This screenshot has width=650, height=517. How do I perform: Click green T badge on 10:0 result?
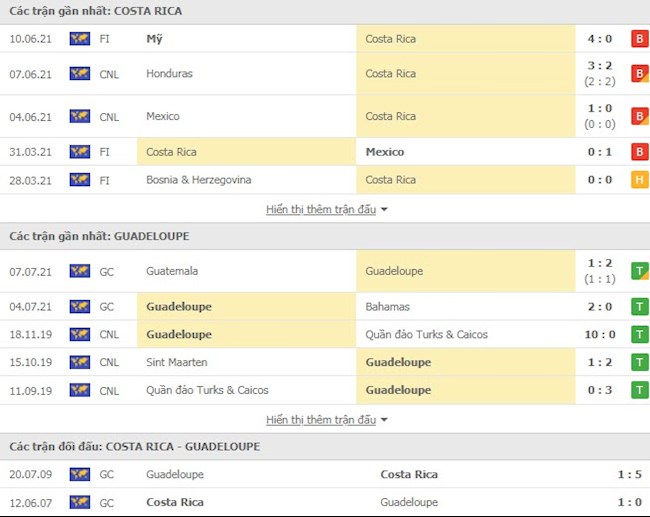[637, 334]
